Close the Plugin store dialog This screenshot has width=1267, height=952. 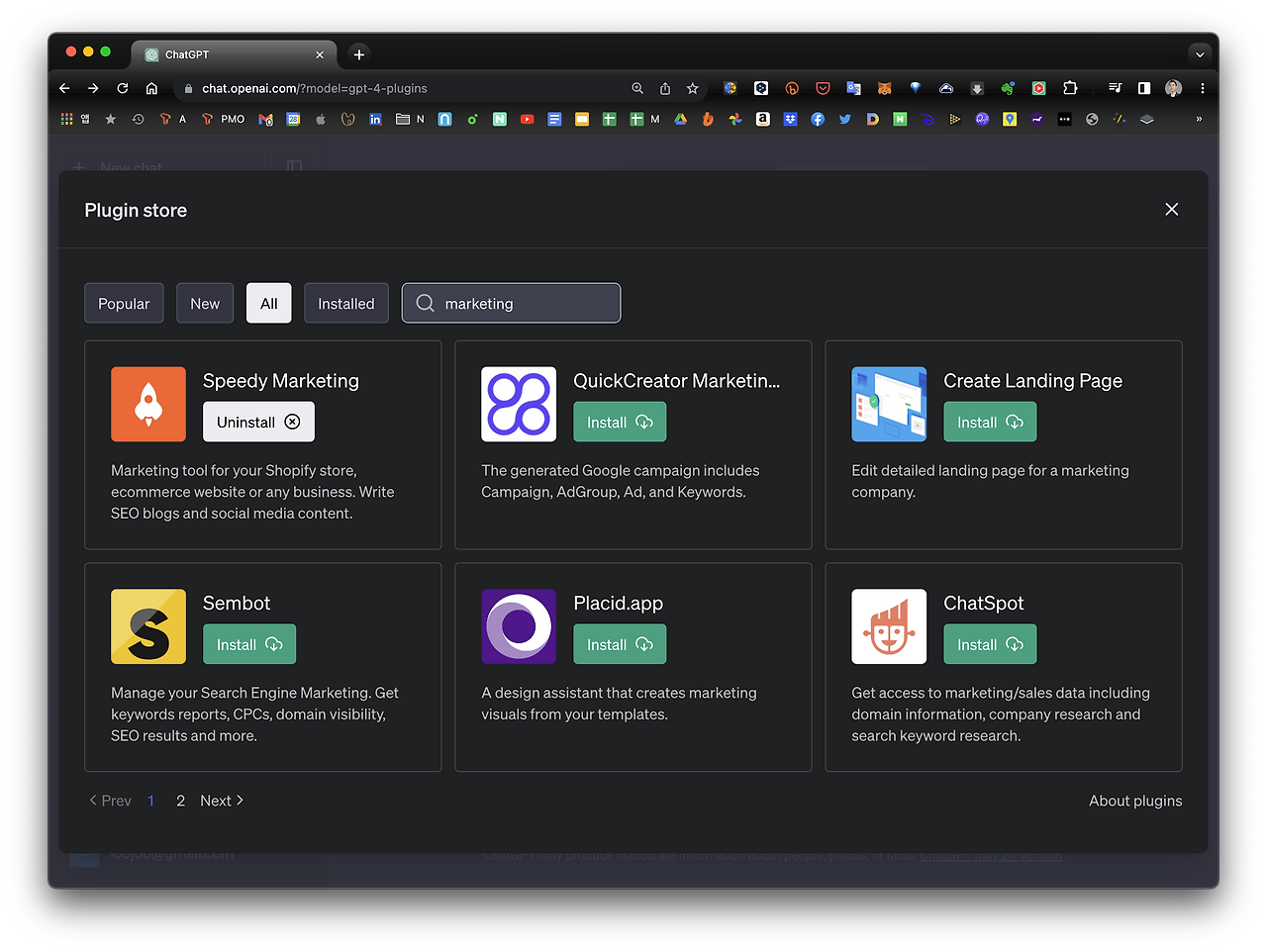[x=1172, y=209]
